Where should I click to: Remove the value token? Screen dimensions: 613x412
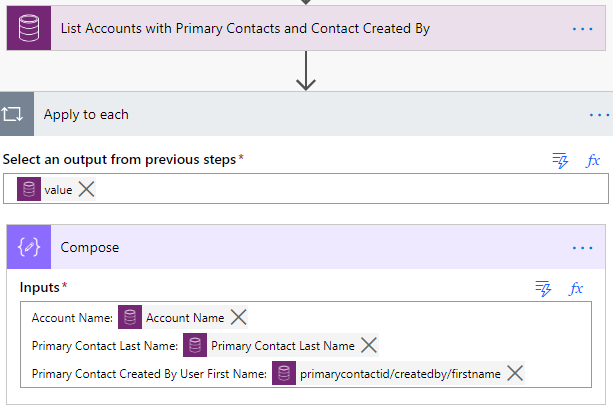tap(87, 189)
